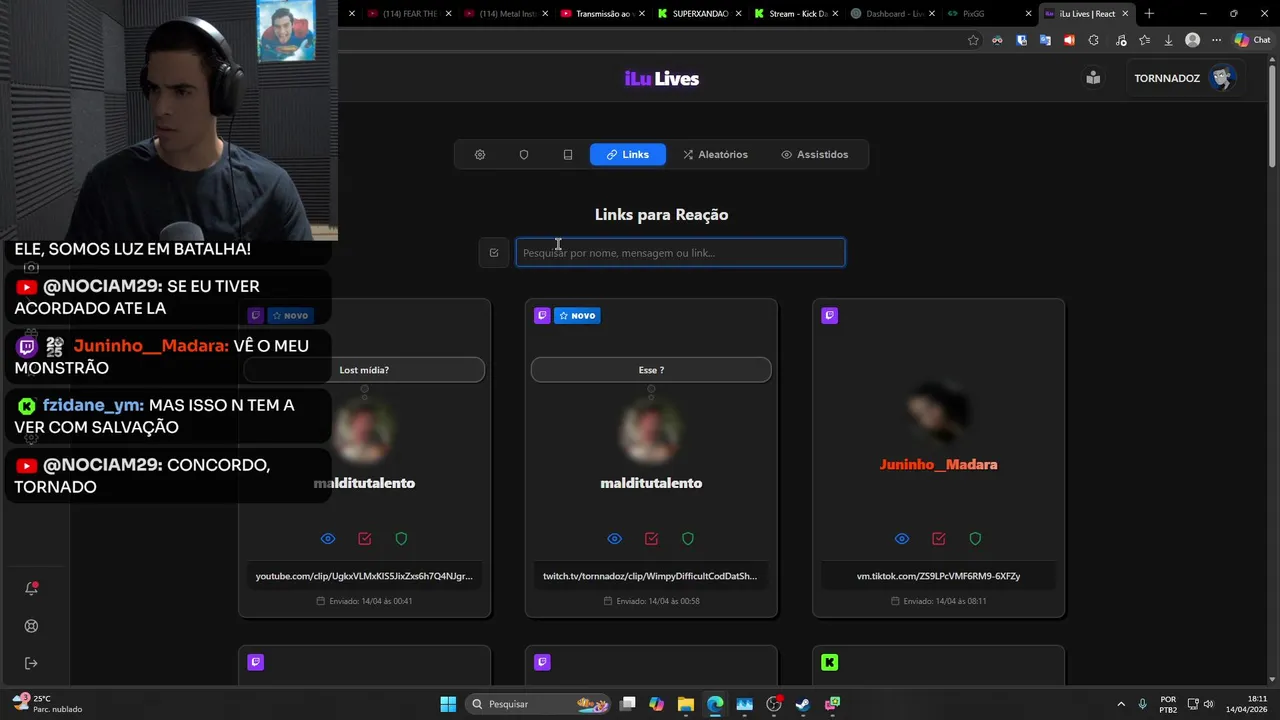Screen dimensions: 1280x720
Task: Click the blurred avatar on the Juninho__Madara card
Action: point(938,412)
